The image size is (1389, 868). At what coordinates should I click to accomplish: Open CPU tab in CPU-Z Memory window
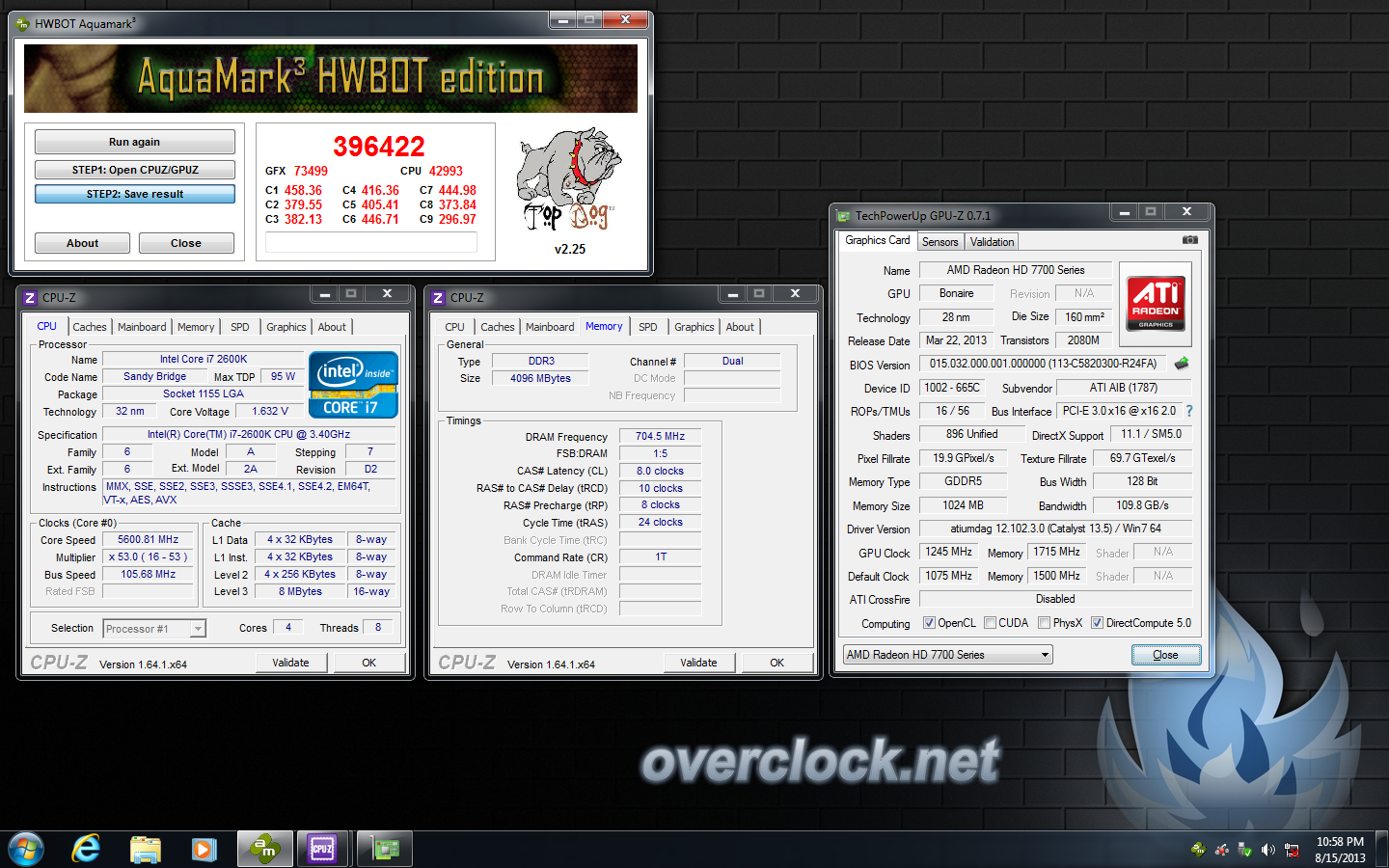pyautogui.click(x=454, y=327)
